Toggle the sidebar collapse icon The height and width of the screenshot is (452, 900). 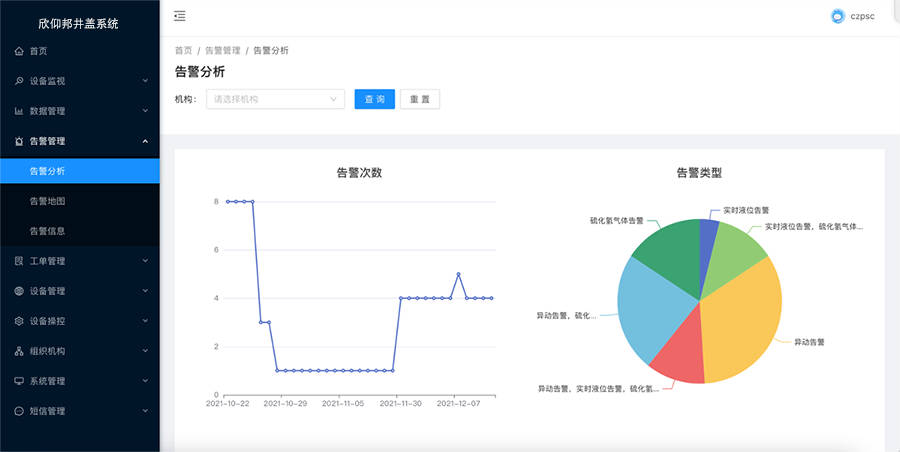(179, 16)
